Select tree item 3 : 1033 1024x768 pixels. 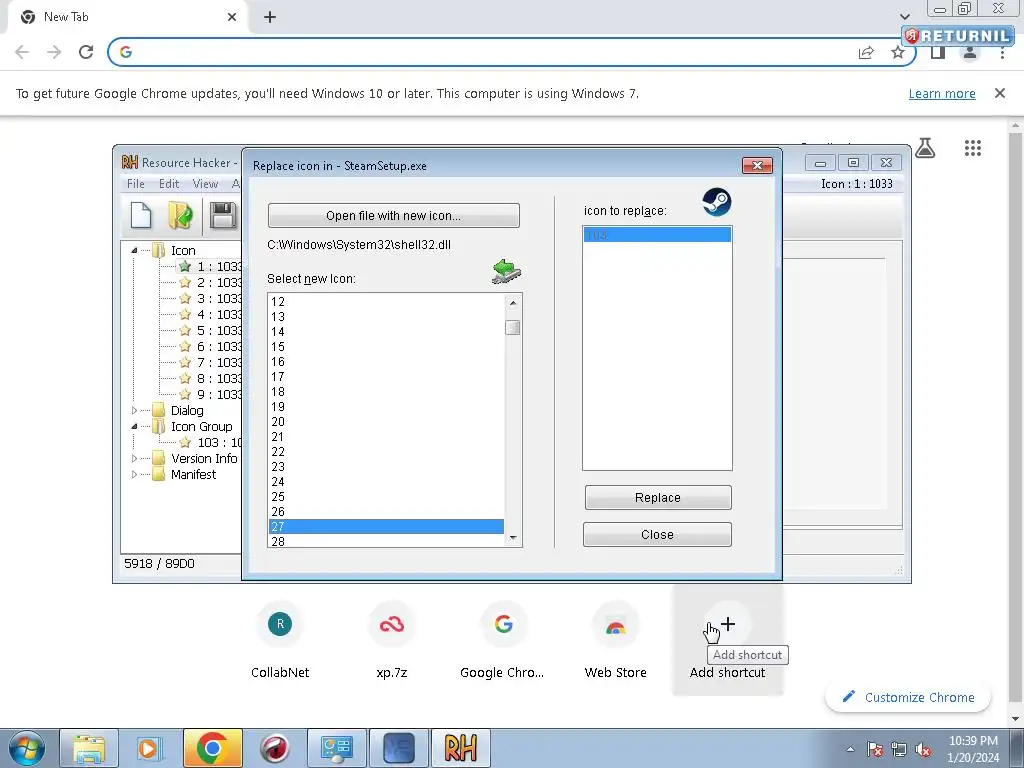click(x=210, y=298)
